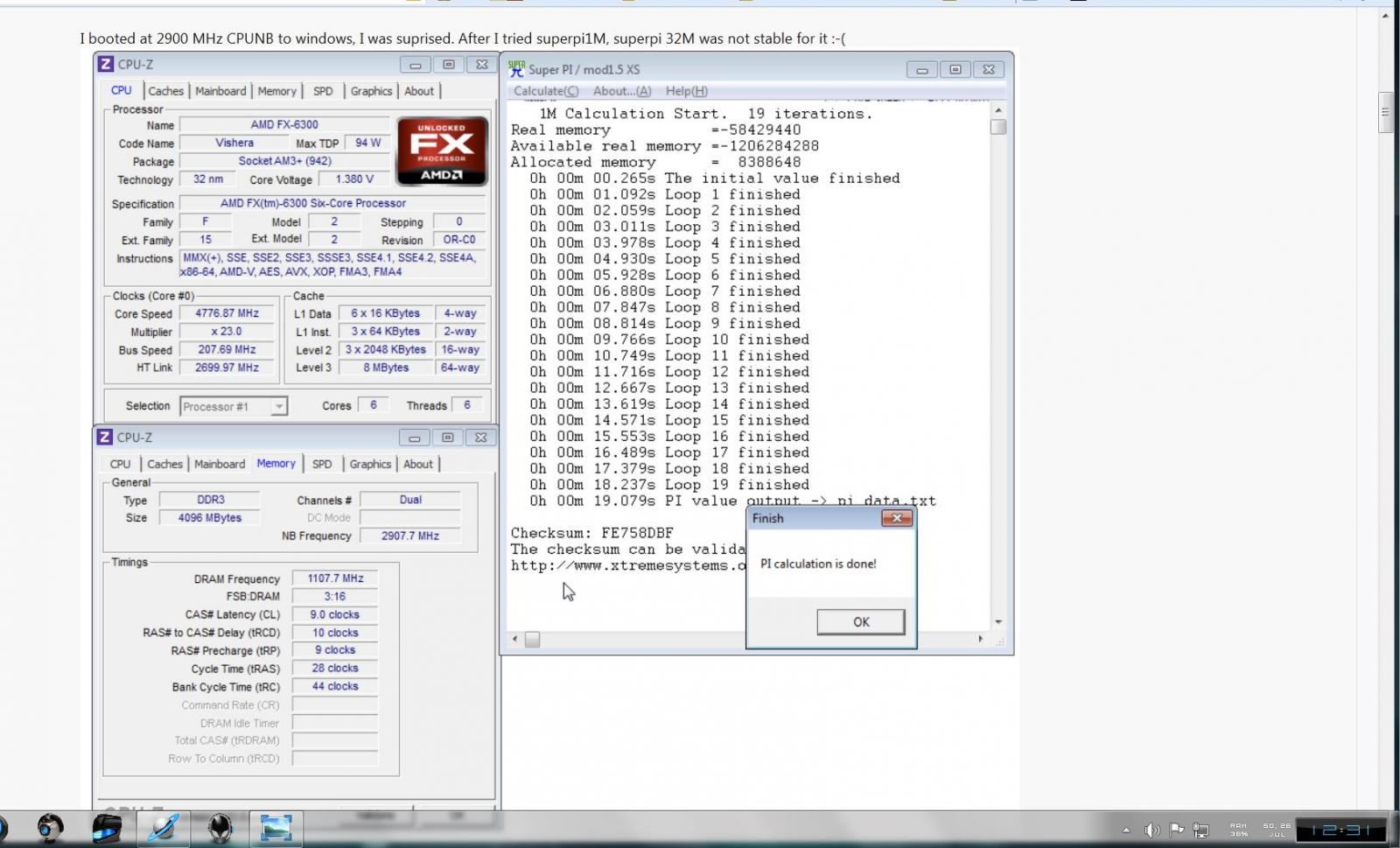
Task: Open the Help menu in Super PI
Action: (687, 91)
